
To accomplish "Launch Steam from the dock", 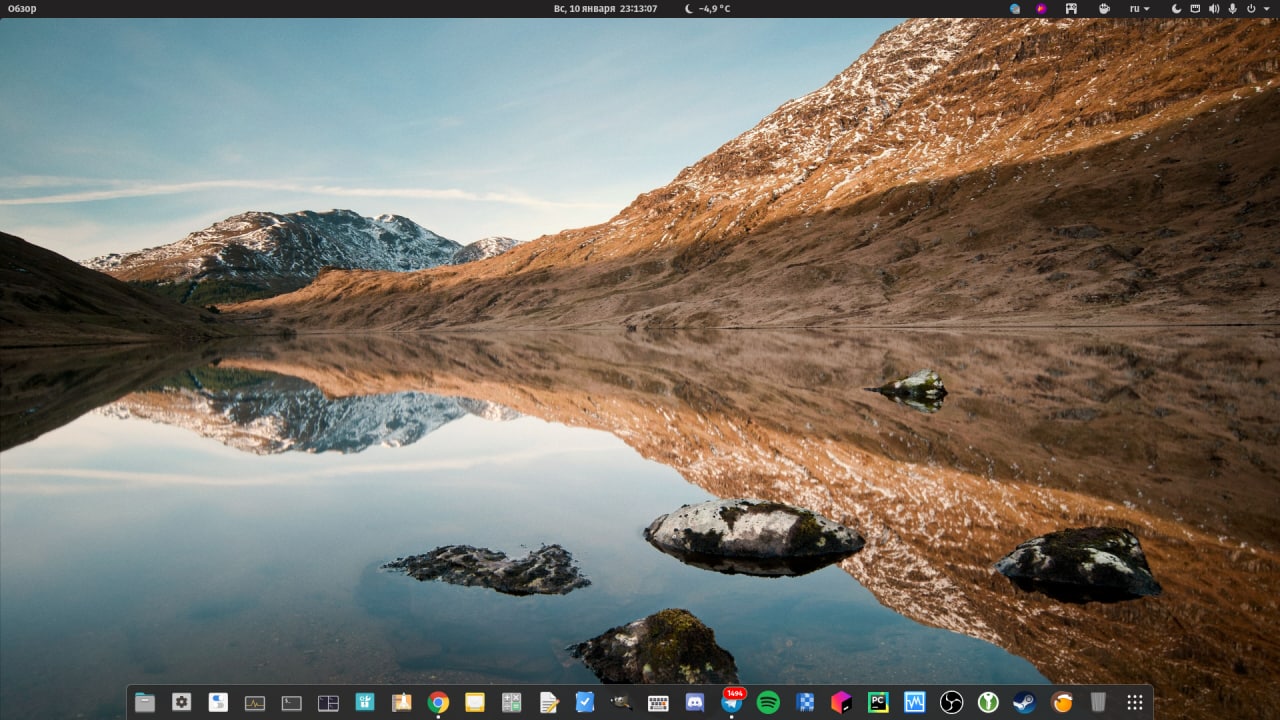I will pos(1025,703).
